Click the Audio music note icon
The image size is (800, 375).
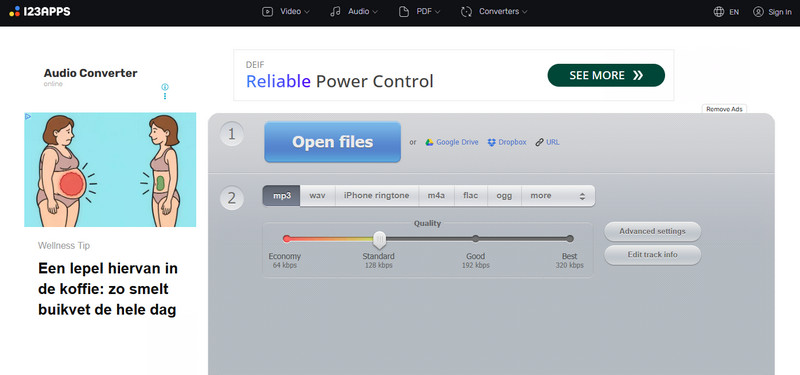point(335,12)
